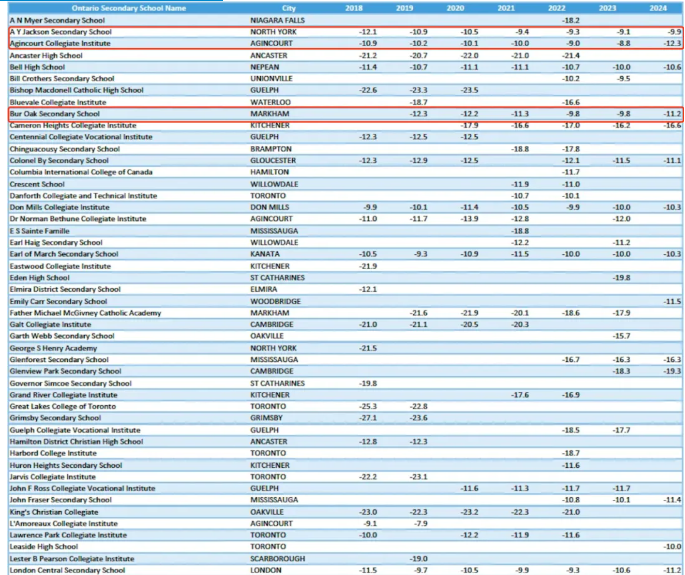685x575 pixels.
Task: Select Dr Norman Bethune Collegiate Institute name
Action: click(x=78, y=219)
